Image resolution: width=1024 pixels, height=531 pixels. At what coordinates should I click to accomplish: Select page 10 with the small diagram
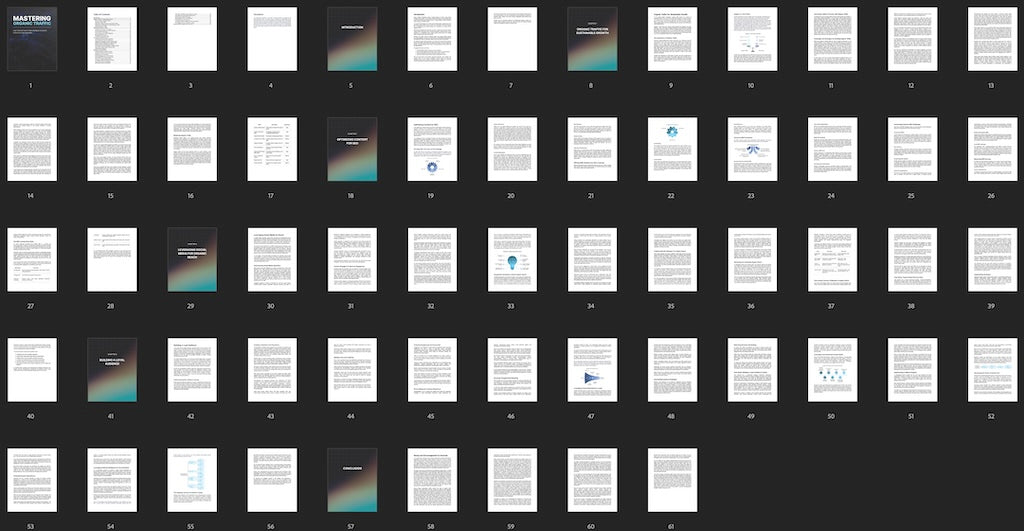(x=752, y=39)
